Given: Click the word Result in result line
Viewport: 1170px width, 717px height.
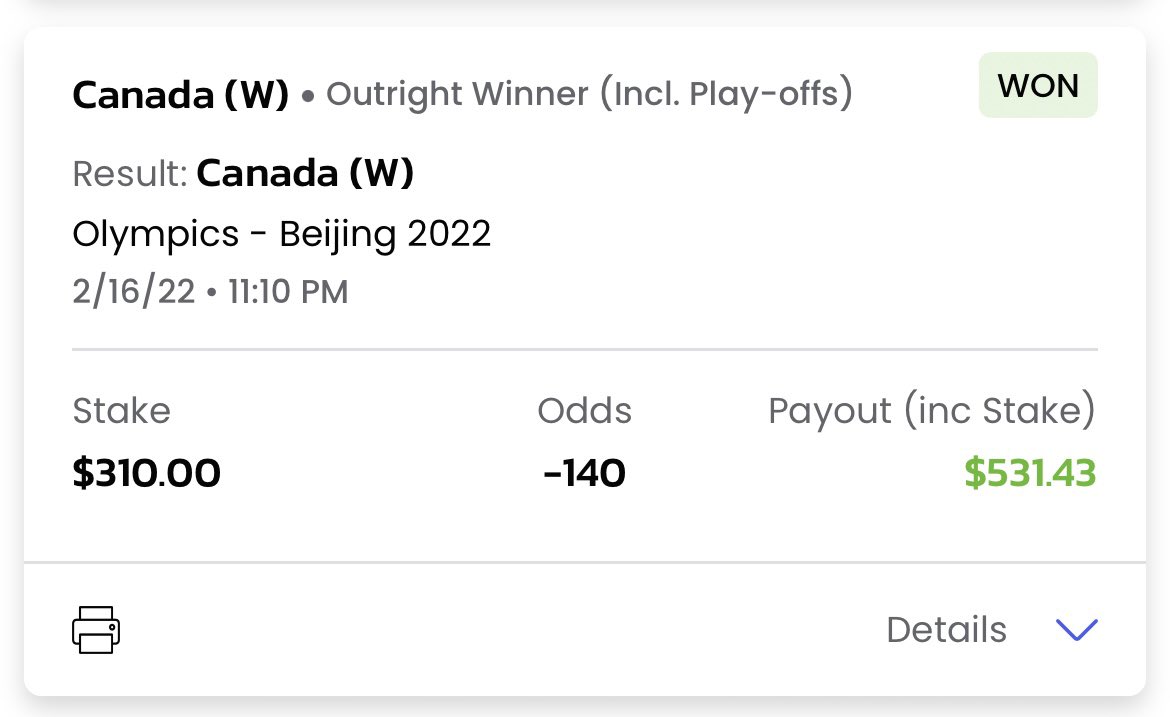Looking at the screenshot, I should [x=130, y=173].
